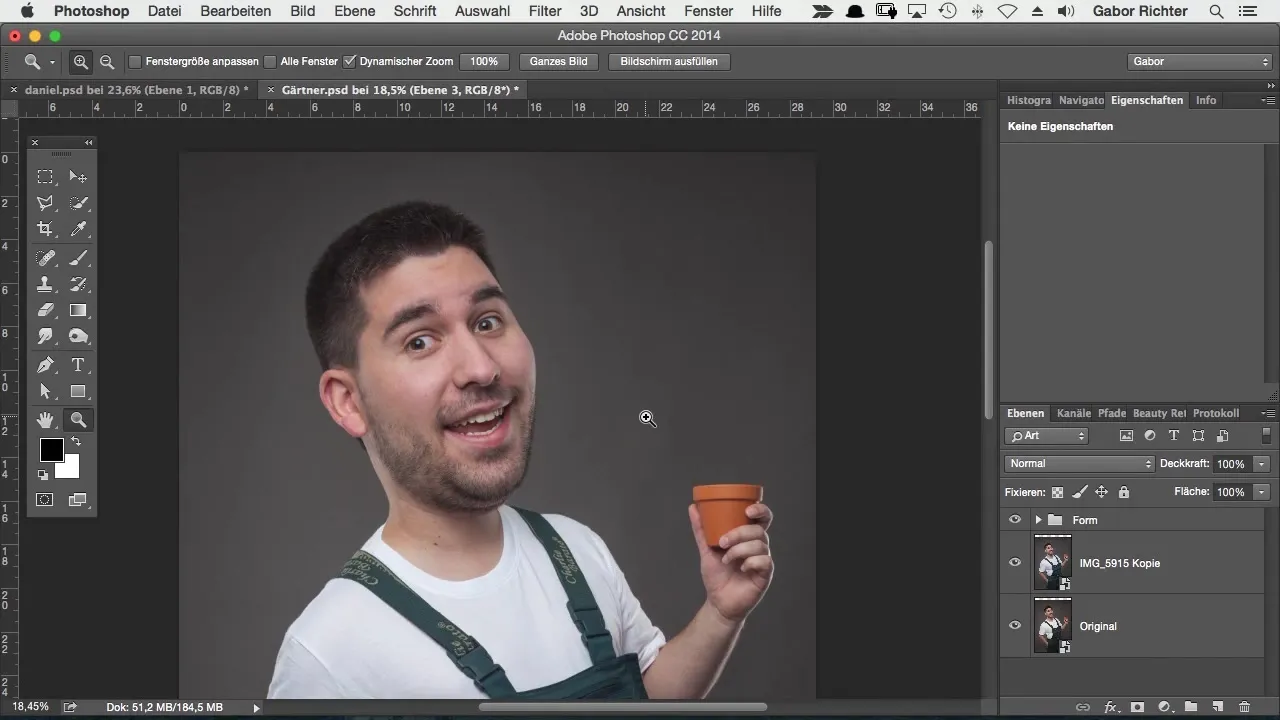
Task: Switch to the Kanäle tab
Action: coord(1074,413)
